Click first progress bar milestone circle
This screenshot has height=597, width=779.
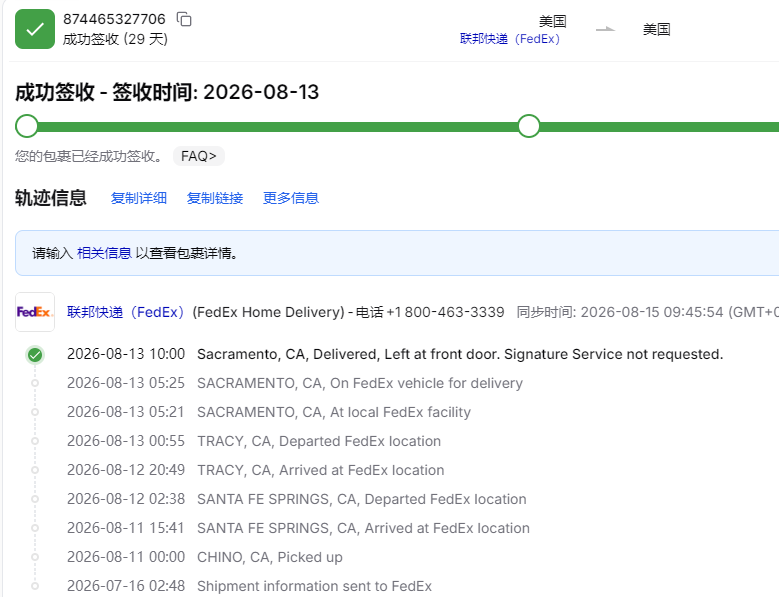(x=27, y=126)
